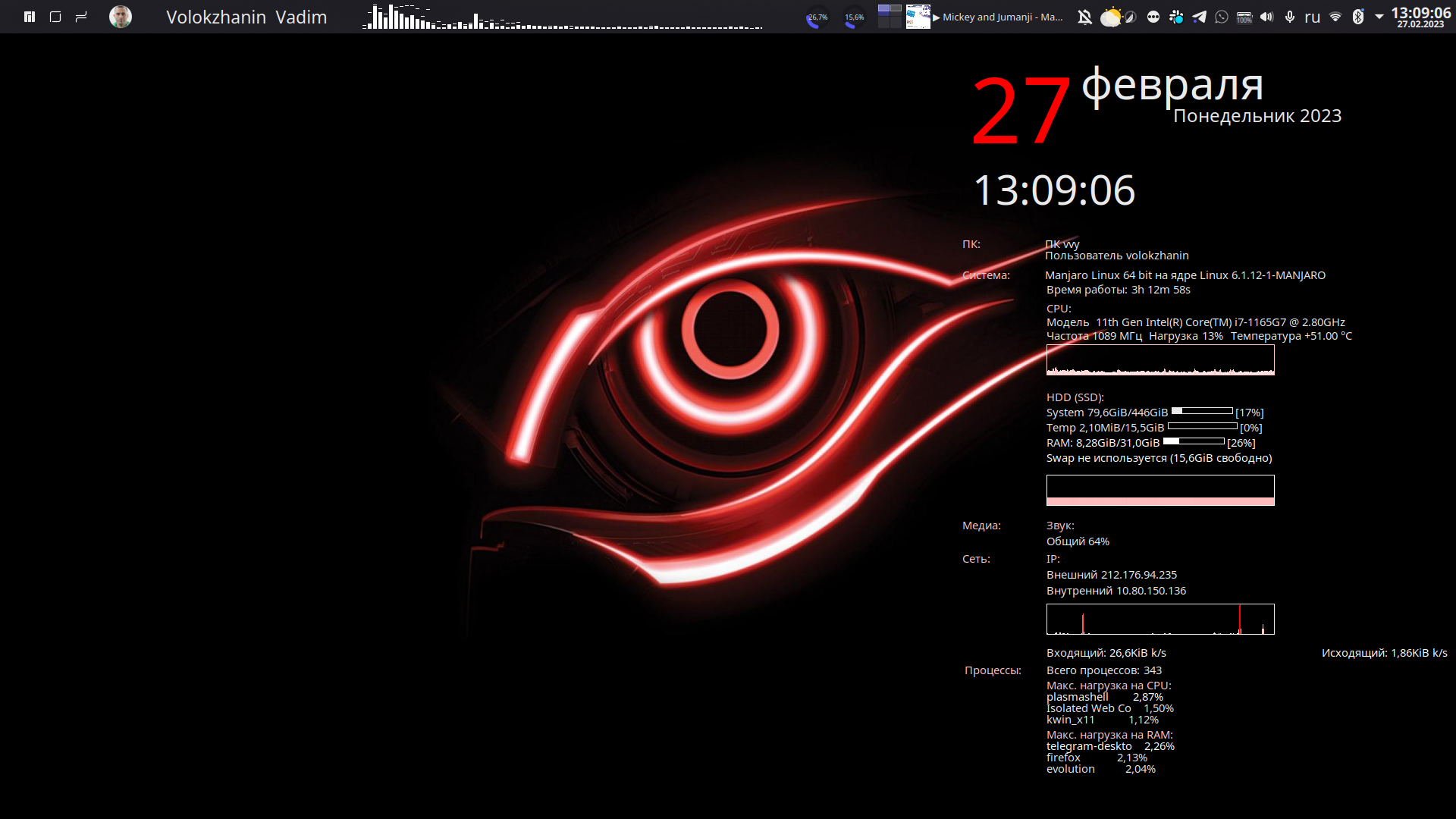Click the audio spectrum visualizer widget
This screenshot has width=1456, height=819.
point(562,17)
